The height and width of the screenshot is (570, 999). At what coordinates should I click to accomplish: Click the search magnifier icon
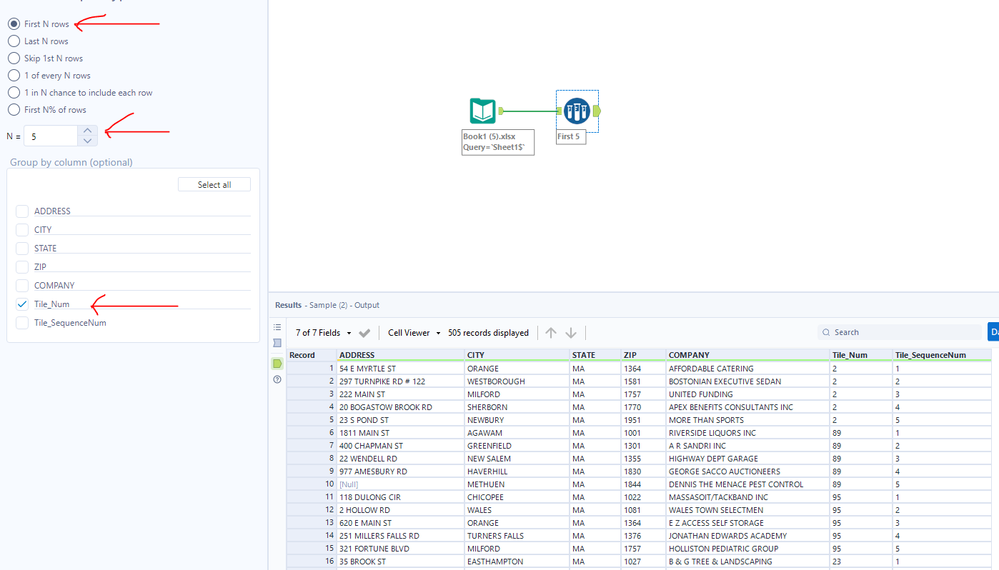(x=826, y=332)
